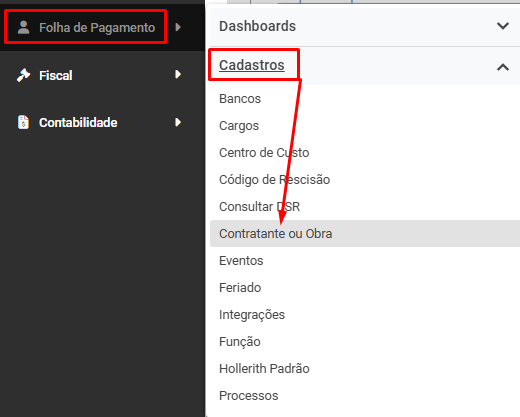This screenshot has width=520, height=417.
Task: Expand the Folha de Pagamento submenu arrow
Action: [x=178, y=27]
